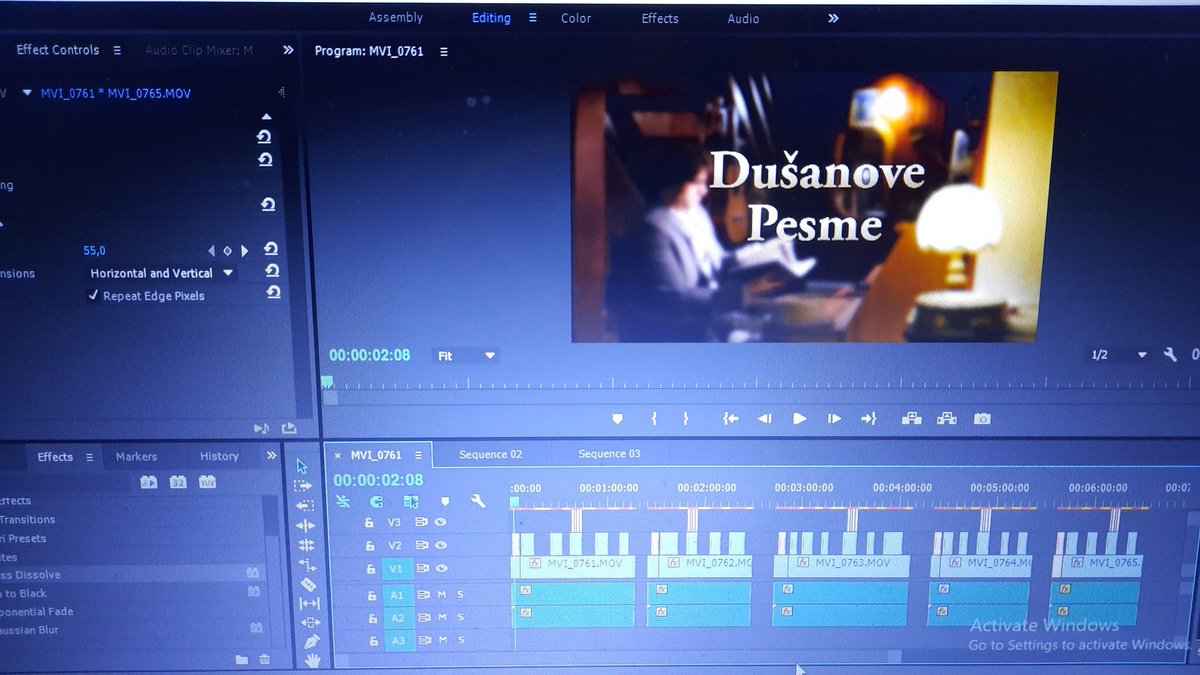Screen dimensions: 1200x675
Task: Toggle lock on track V3
Action: pos(369,522)
